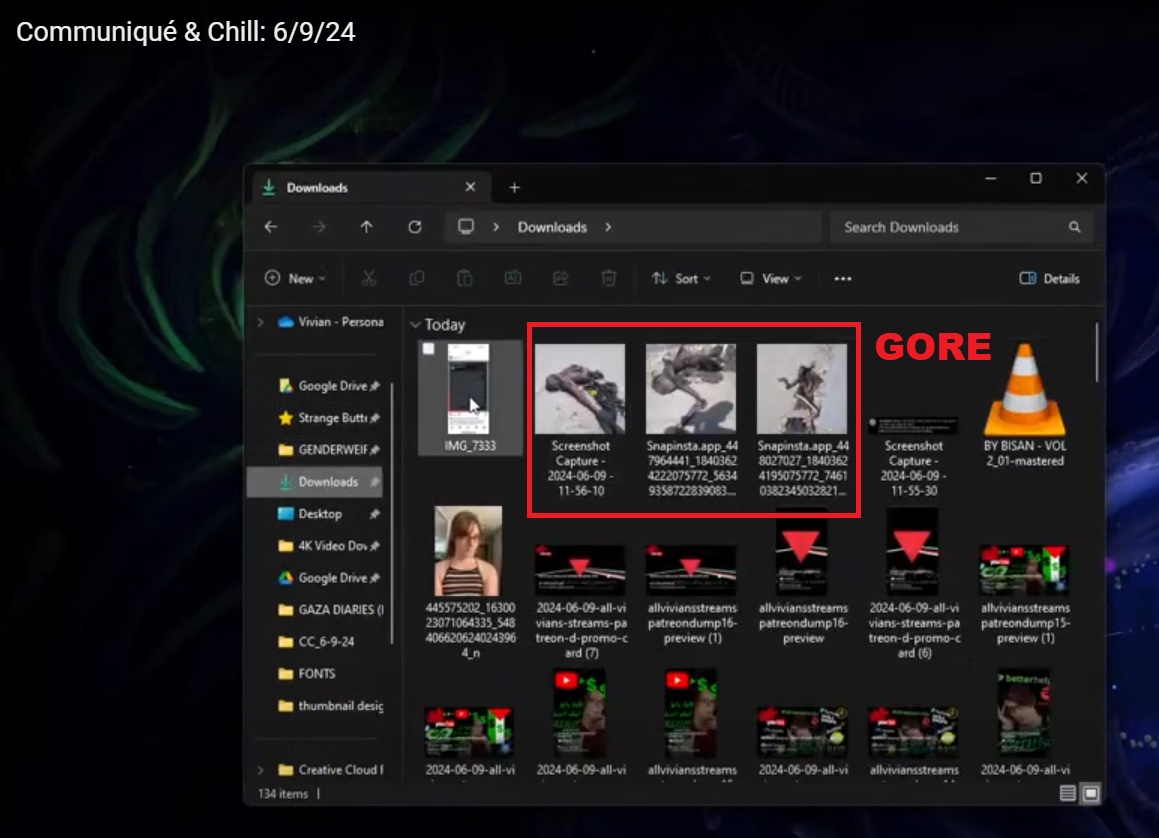Click the Refresh icon in navigation bar
The image size is (1159, 838).
point(415,227)
